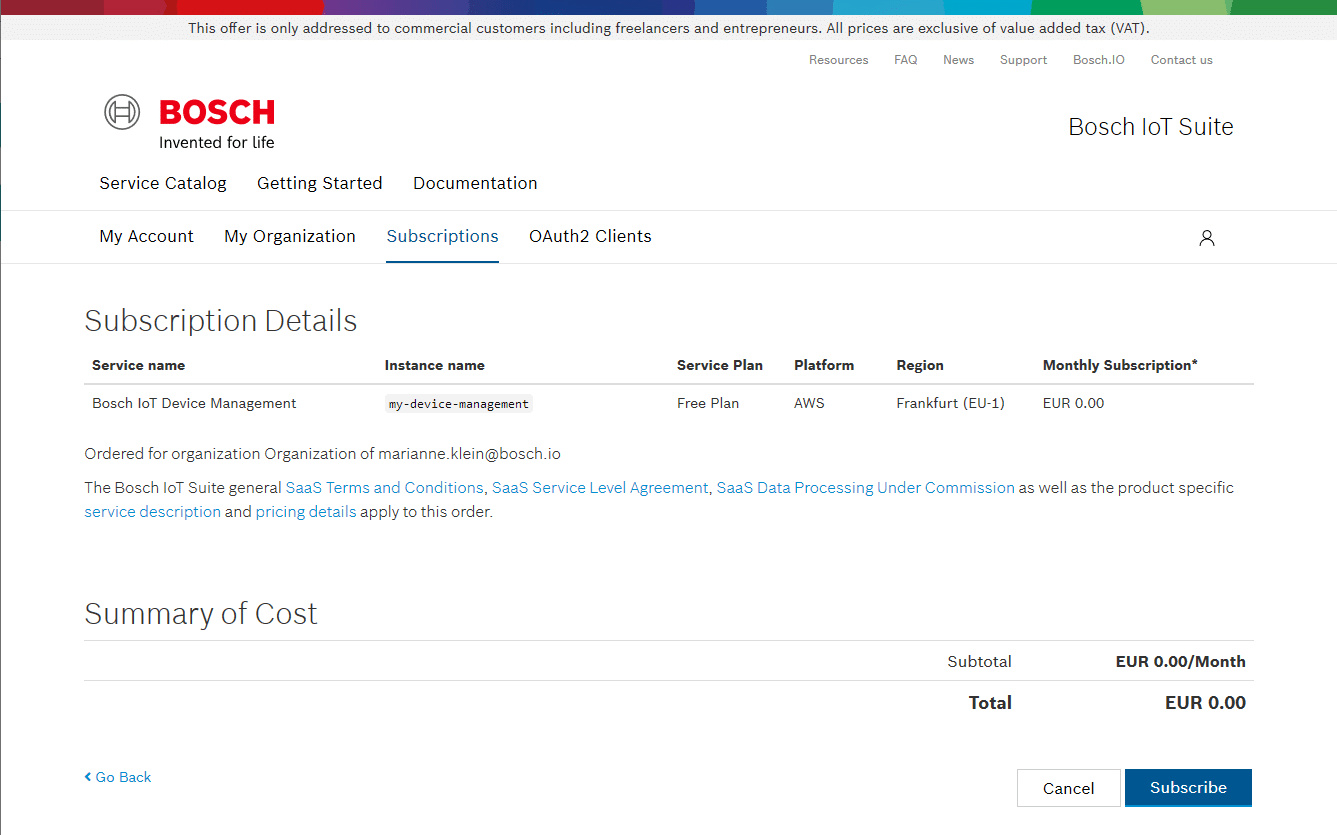This screenshot has height=835, width=1337.
Task: Open Documentation menu
Action: (475, 183)
